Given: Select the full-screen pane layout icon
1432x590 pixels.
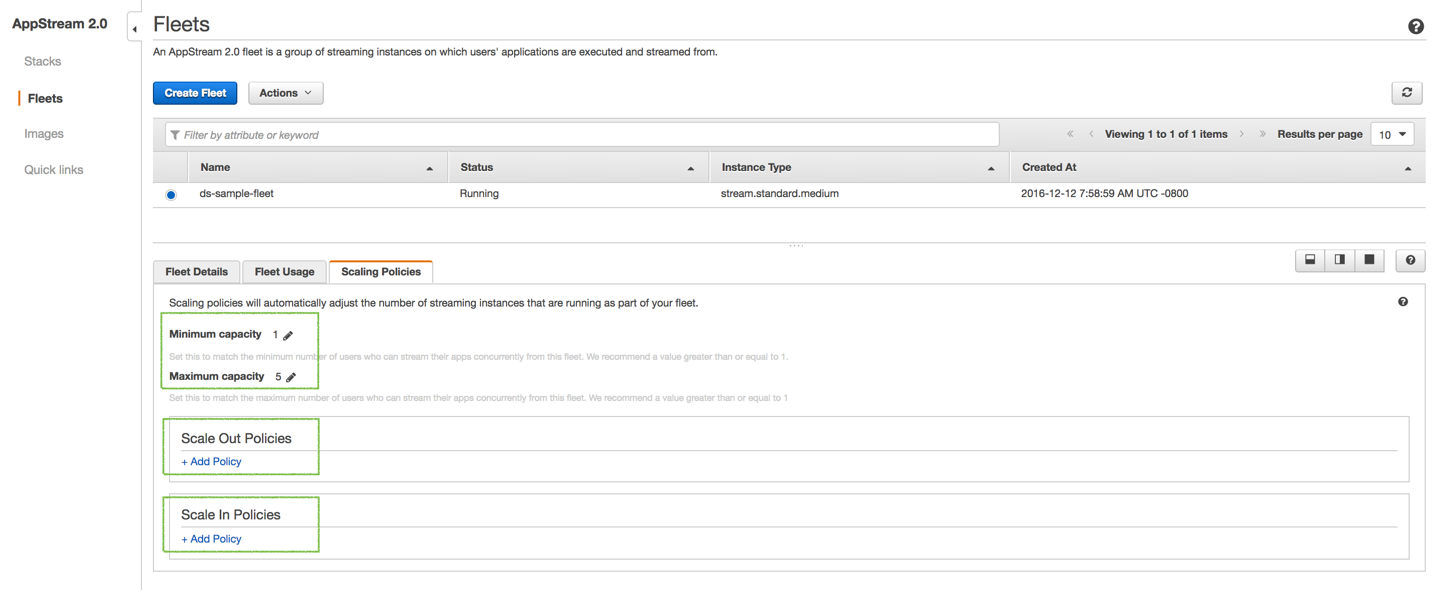Looking at the screenshot, I should coord(1369,260).
